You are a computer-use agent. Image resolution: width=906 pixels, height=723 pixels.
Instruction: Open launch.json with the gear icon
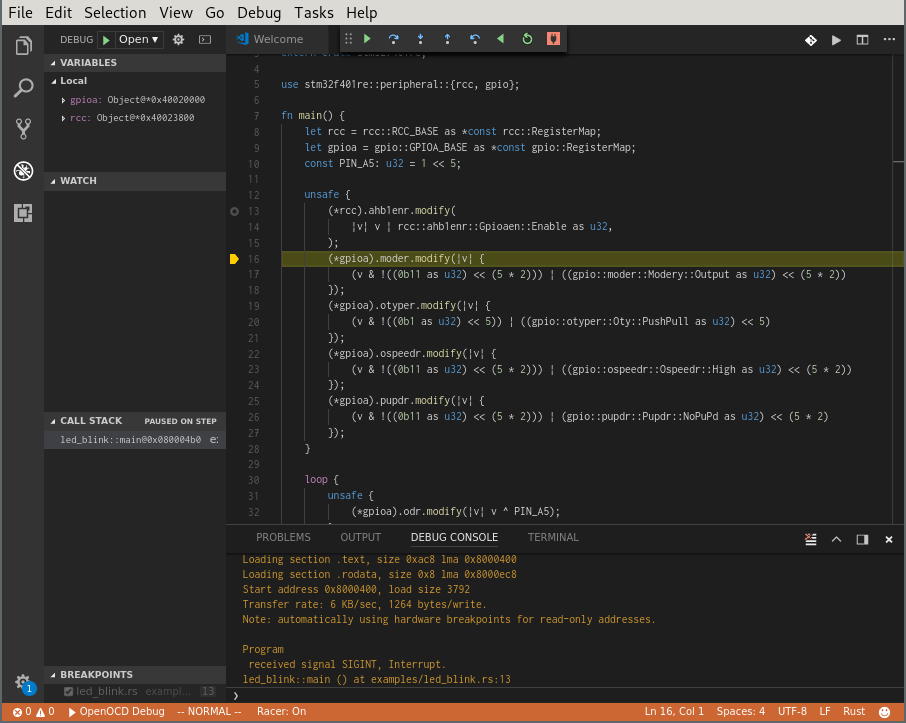click(179, 40)
